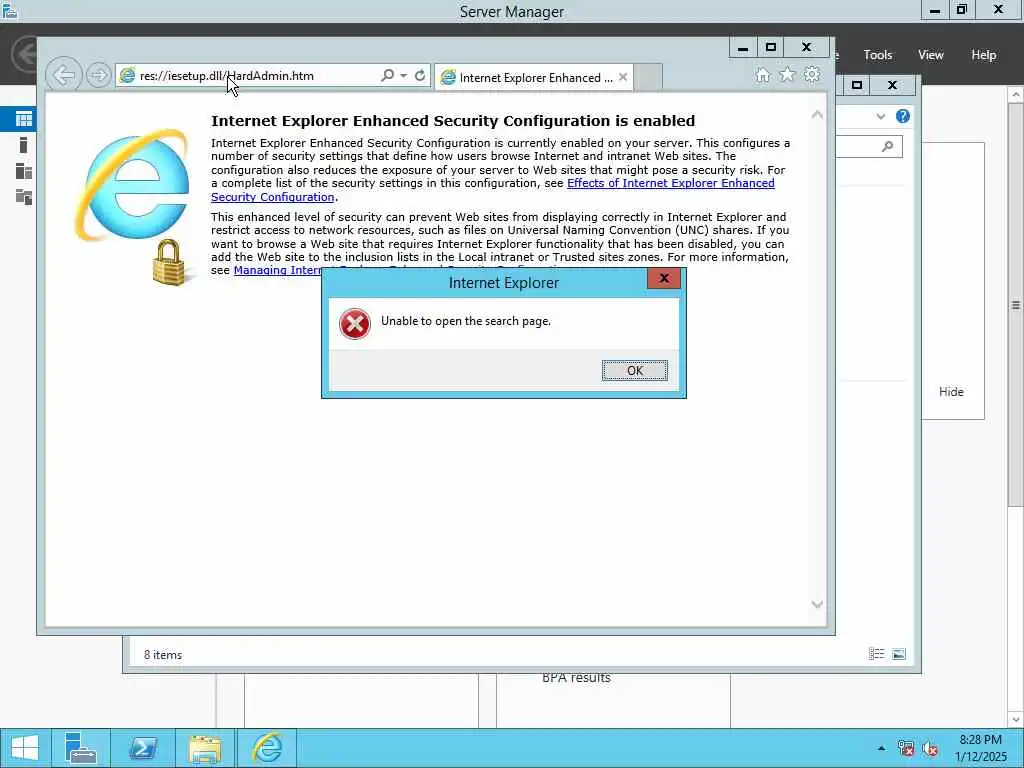1024x768 pixels.
Task: Open the blue help icon in the Explorer window
Action: (x=903, y=116)
